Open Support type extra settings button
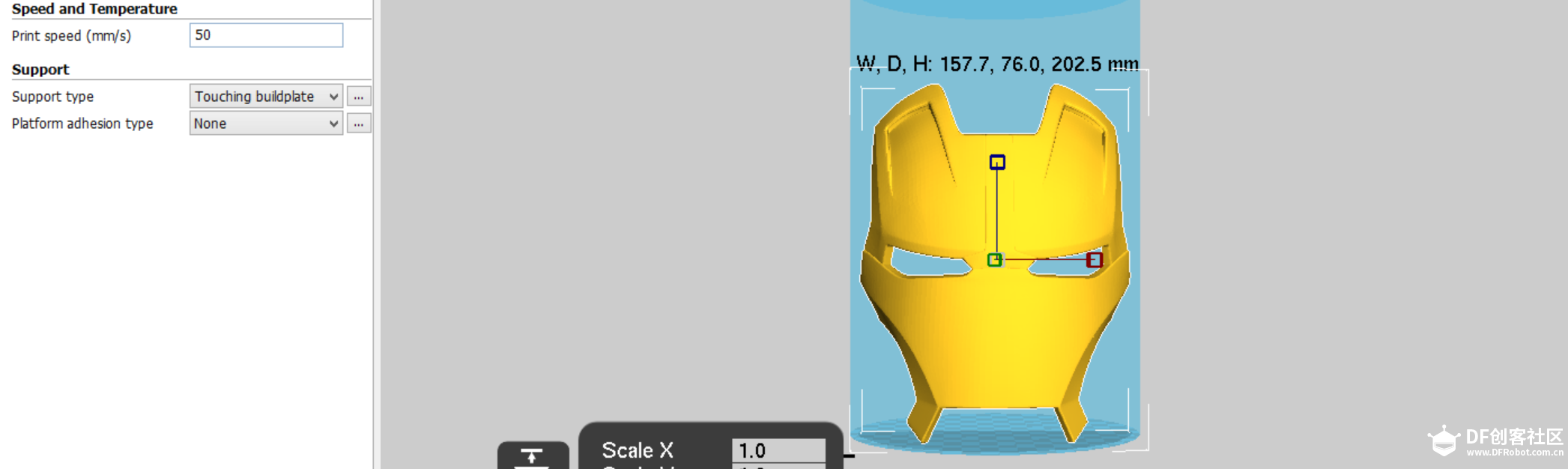This screenshot has width=1568, height=469. click(x=359, y=97)
